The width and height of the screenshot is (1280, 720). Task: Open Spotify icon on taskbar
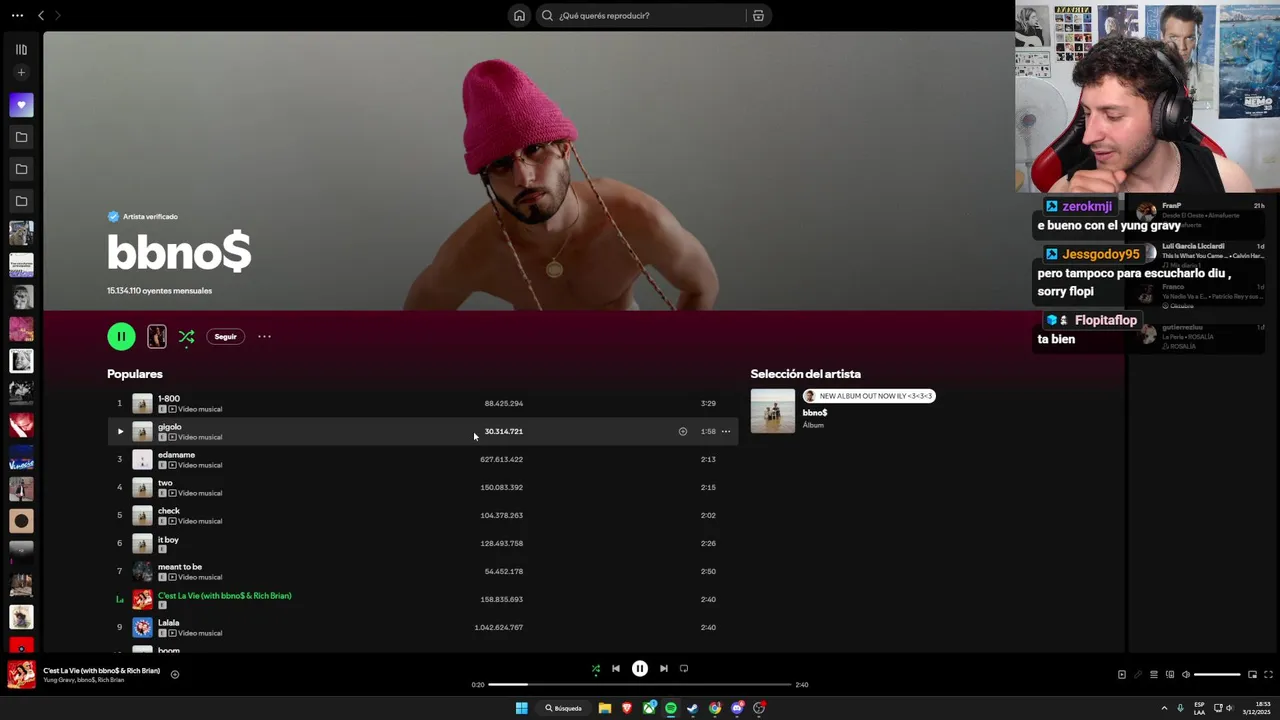(x=671, y=708)
